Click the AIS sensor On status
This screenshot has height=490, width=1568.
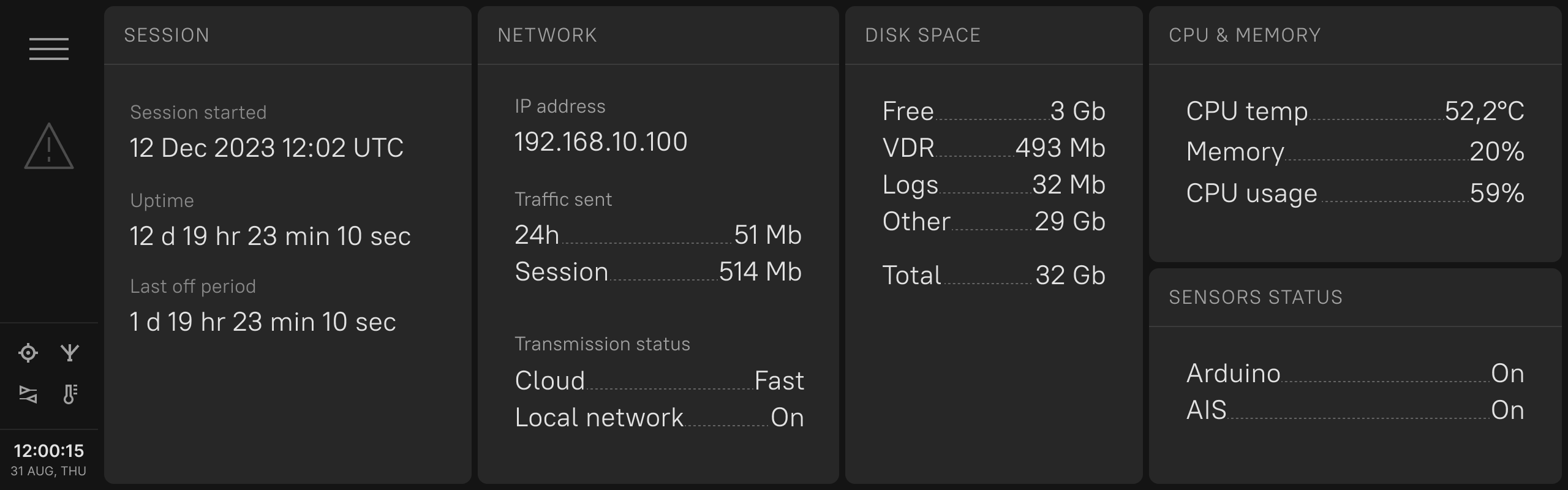[1507, 410]
